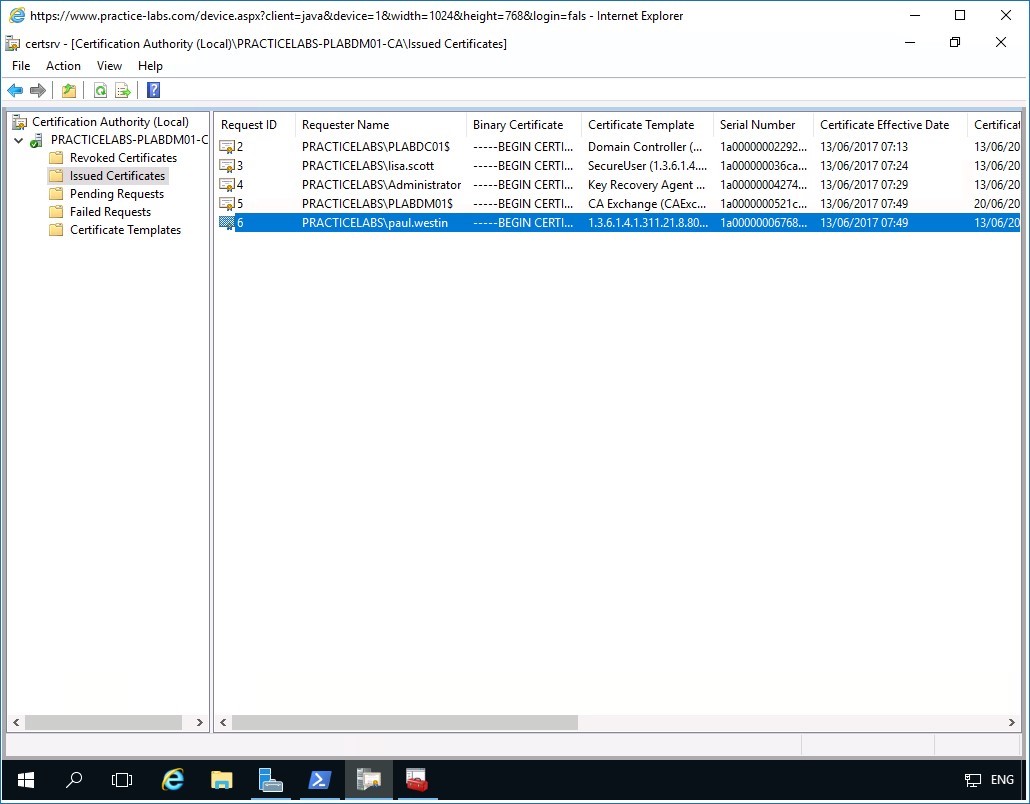Open PowerShell from the taskbar
Viewport: 1030px width, 804px height.
(x=319, y=780)
